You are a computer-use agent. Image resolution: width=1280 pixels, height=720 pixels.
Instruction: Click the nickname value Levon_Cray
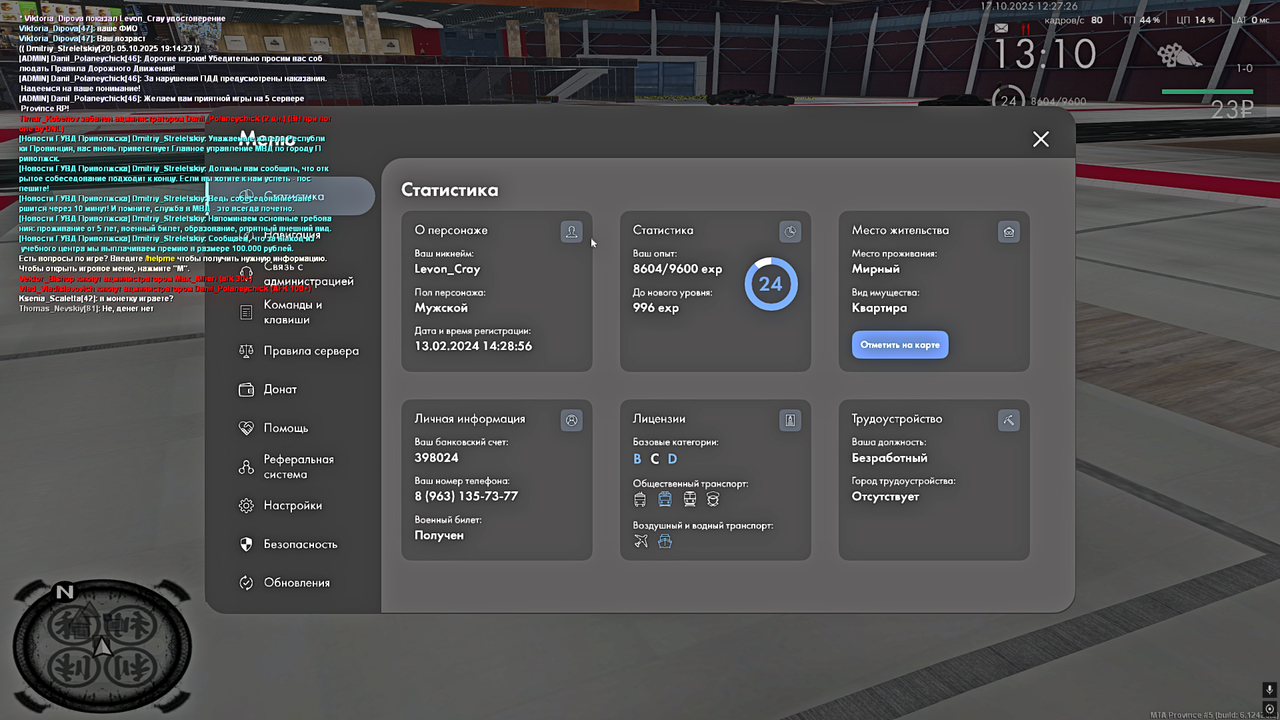(447, 269)
